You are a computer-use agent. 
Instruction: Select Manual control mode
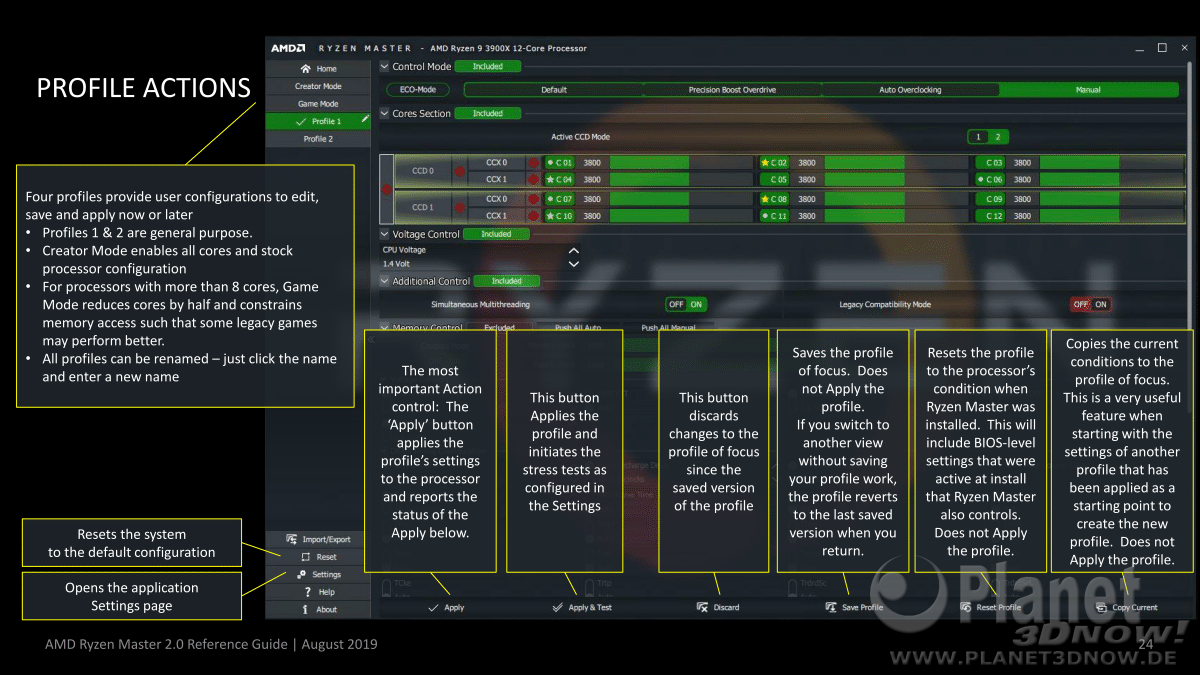tap(1088, 90)
